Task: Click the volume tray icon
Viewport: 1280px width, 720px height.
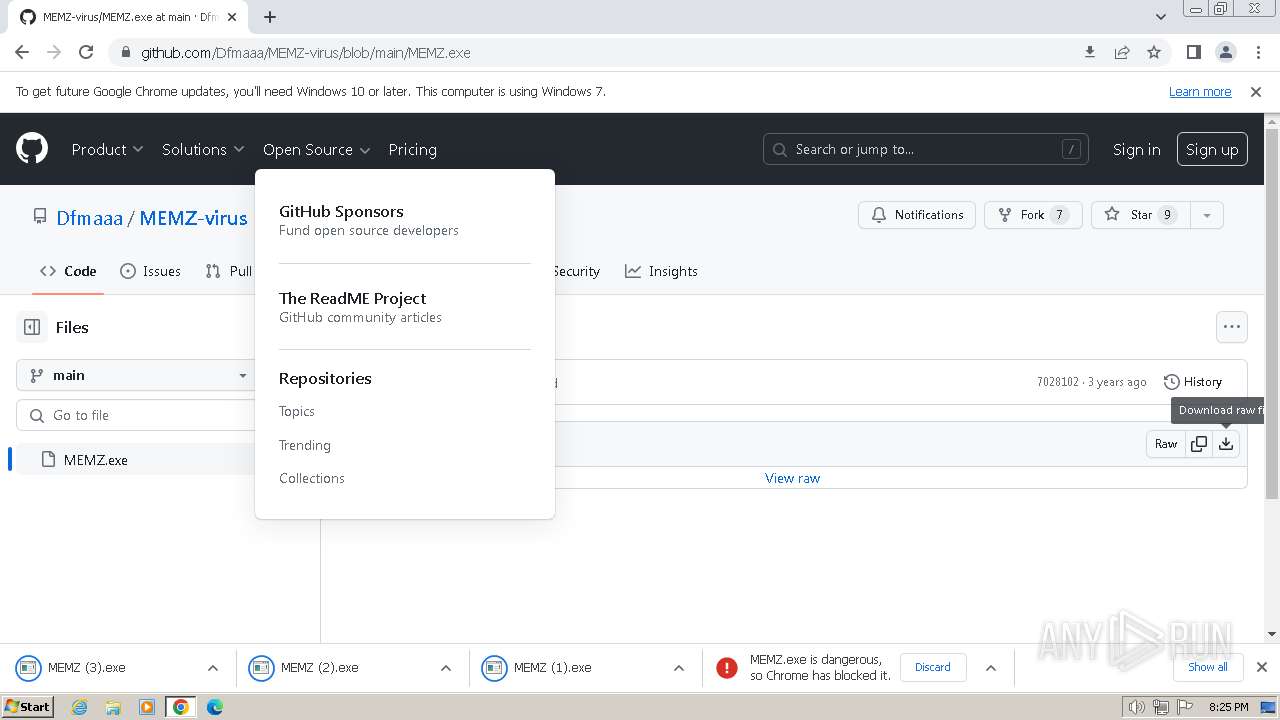Action: point(1137,707)
